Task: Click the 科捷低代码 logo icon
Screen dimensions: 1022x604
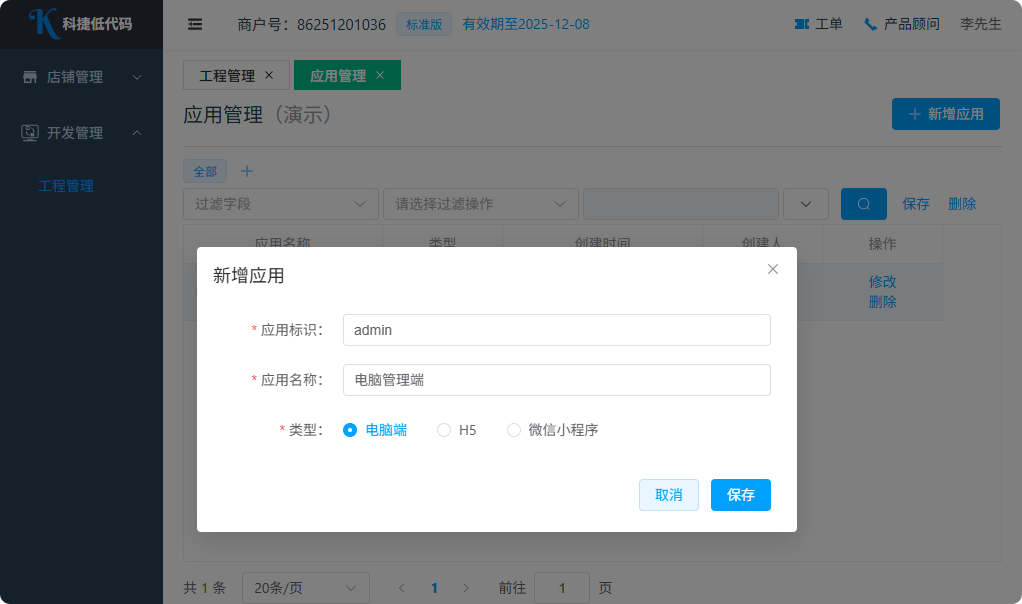Action: (43, 23)
